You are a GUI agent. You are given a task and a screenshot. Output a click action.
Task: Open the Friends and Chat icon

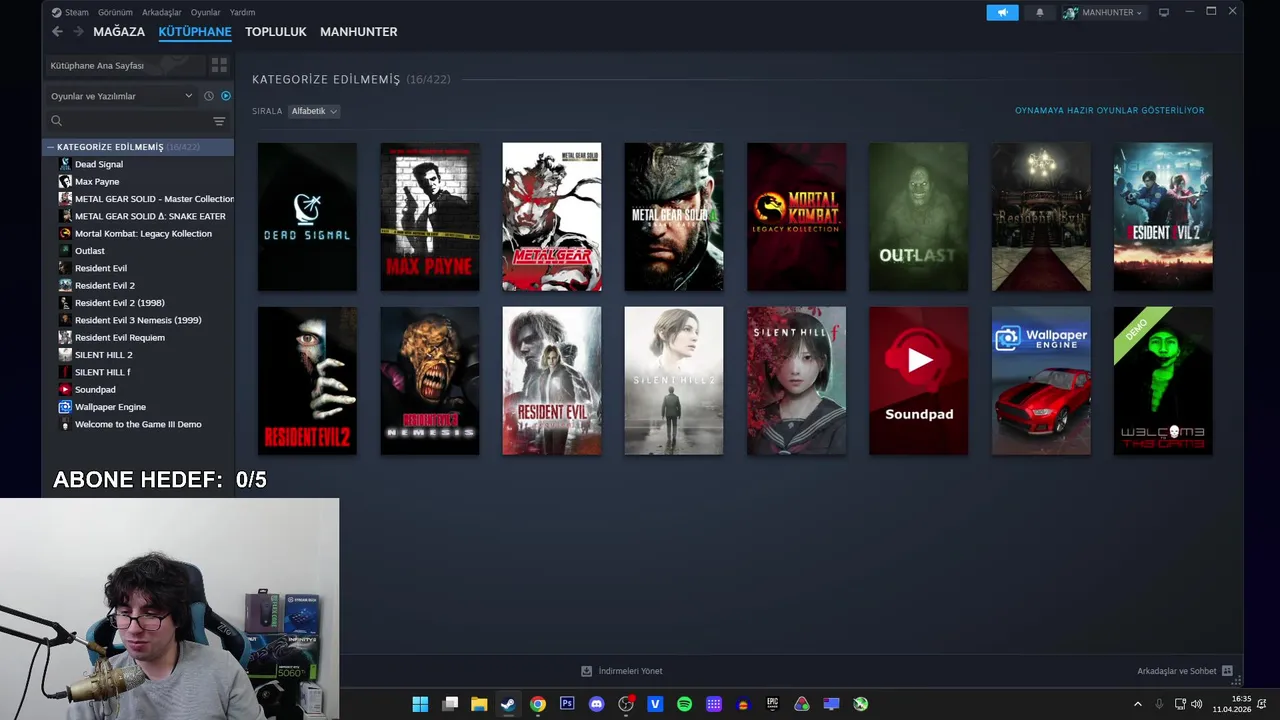[1227, 671]
